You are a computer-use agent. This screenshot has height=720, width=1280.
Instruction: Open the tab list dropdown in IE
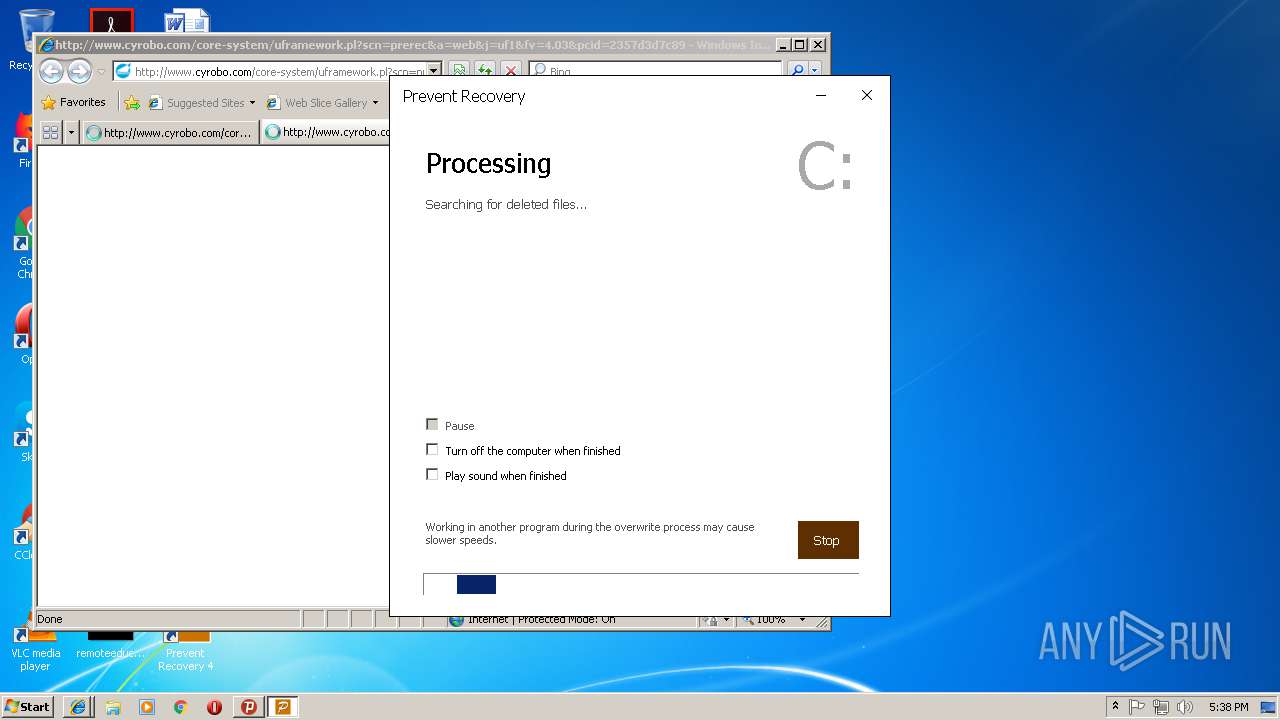pyautogui.click(x=70, y=132)
